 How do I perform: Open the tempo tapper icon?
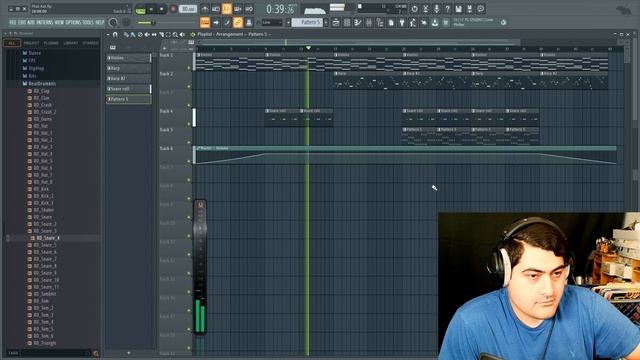coord(413,23)
